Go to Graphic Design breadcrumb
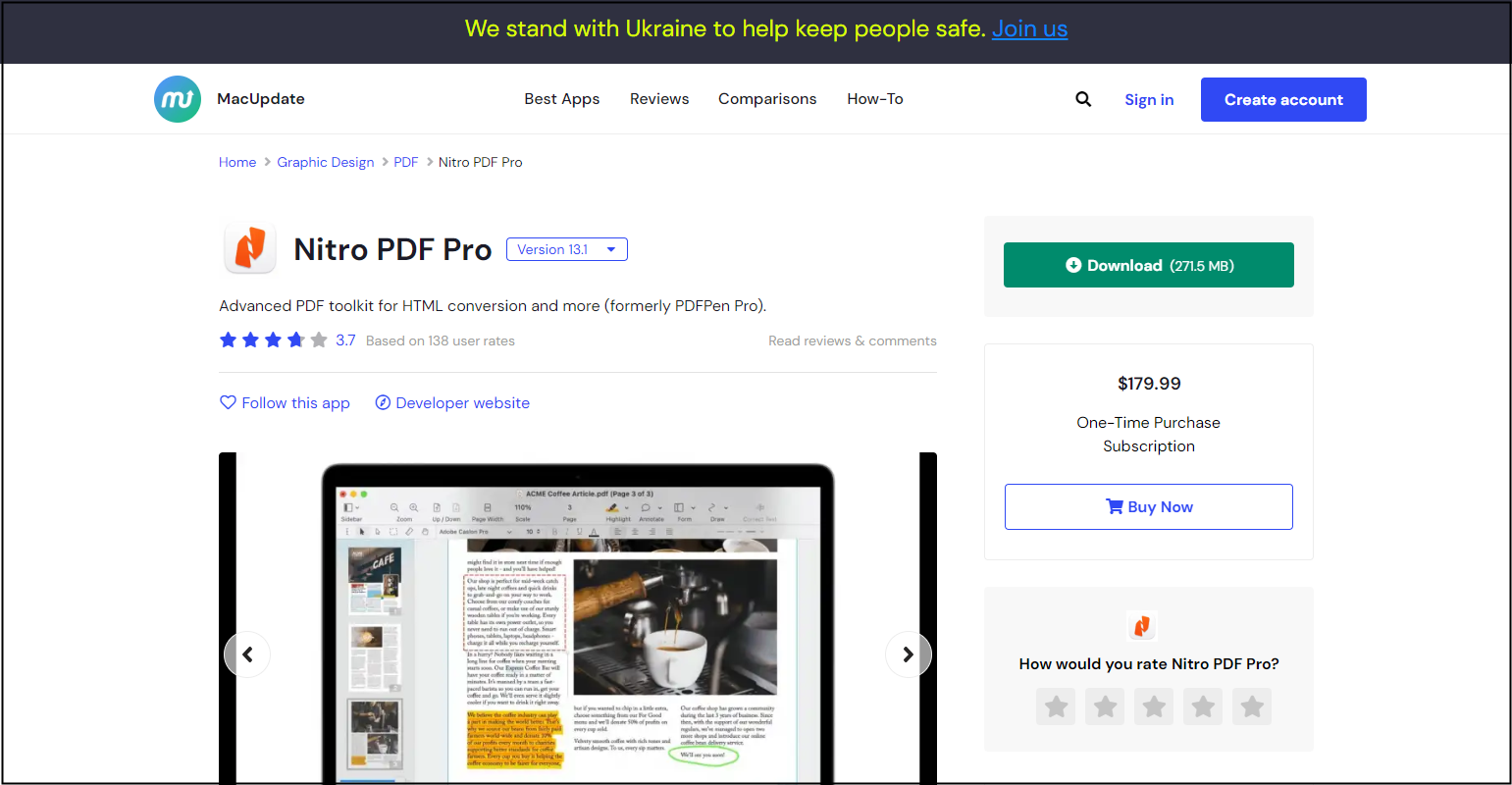 326,162
